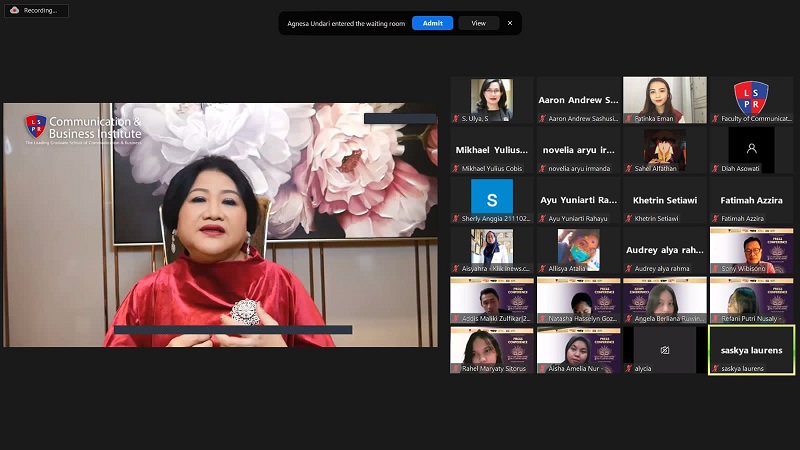This screenshot has height=450, width=800.
Task: Select the main speaker video
Action: pyautogui.click(x=220, y=225)
